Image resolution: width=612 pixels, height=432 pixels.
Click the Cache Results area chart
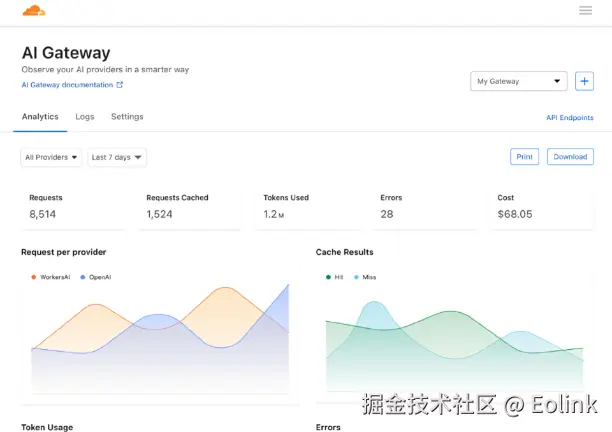coord(455,345)
